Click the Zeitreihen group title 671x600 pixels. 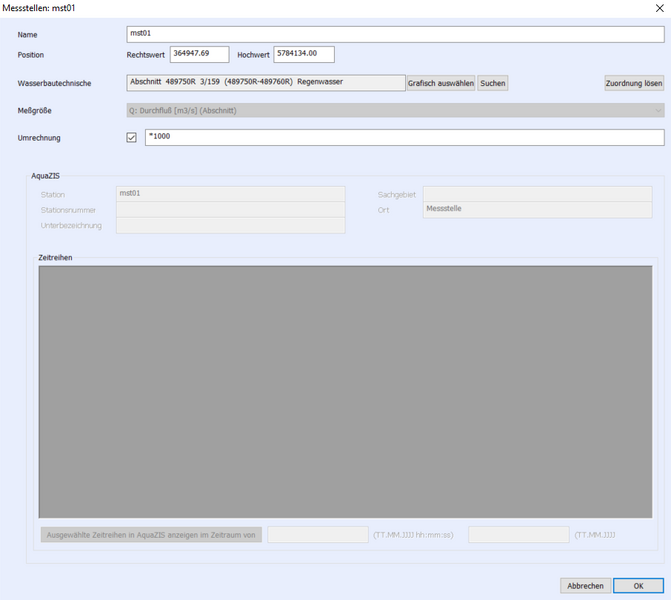pyautogui.click(x=55, y=258)
